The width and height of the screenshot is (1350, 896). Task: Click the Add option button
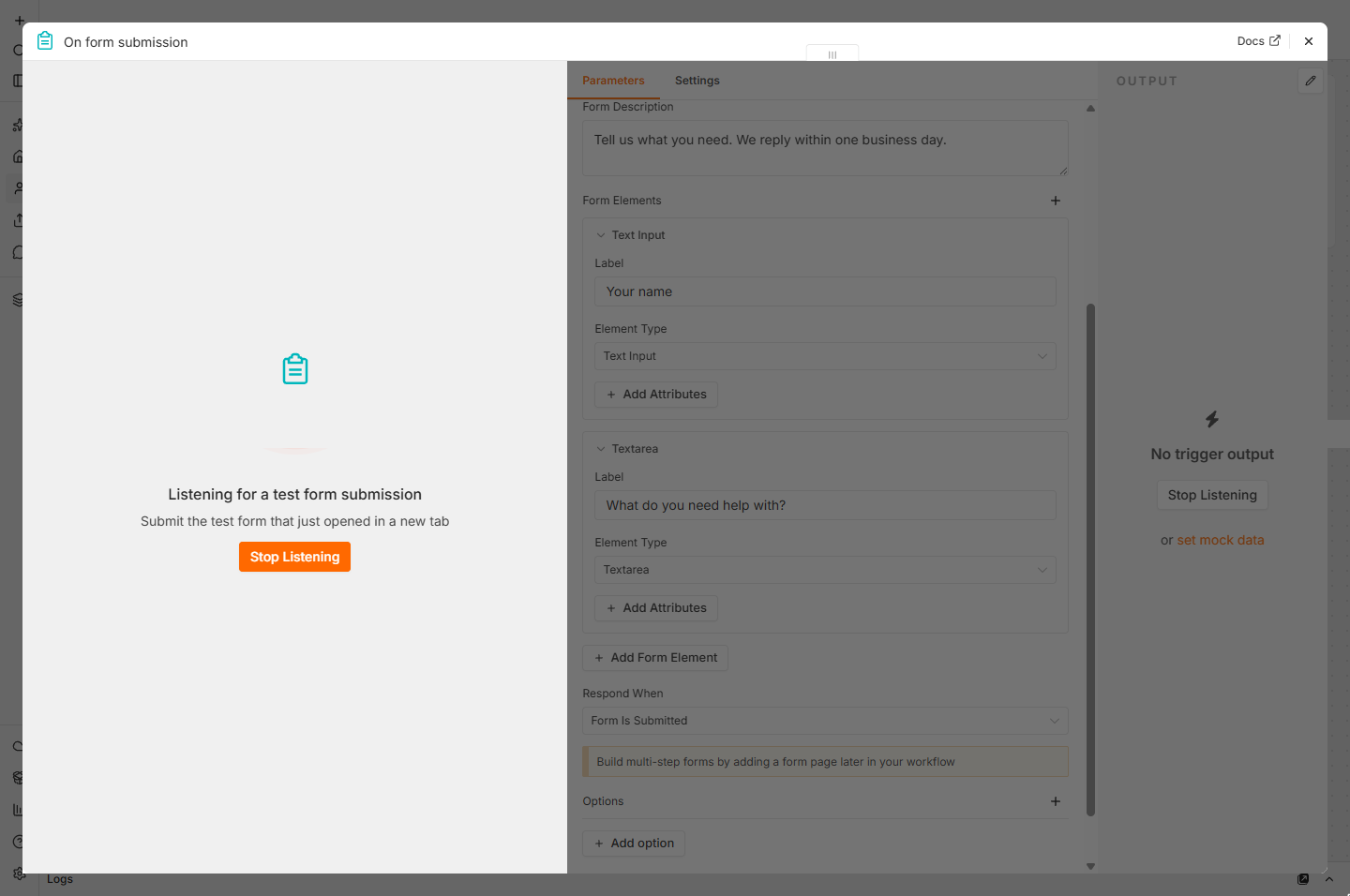pyautogui.click(x=634, y=844)
